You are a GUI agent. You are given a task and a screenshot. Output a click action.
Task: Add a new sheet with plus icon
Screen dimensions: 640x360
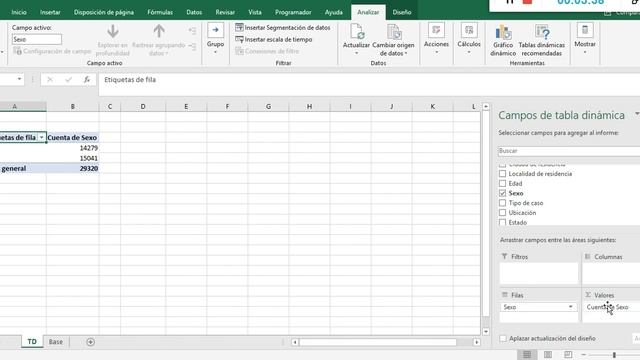(x=91, y=342)
